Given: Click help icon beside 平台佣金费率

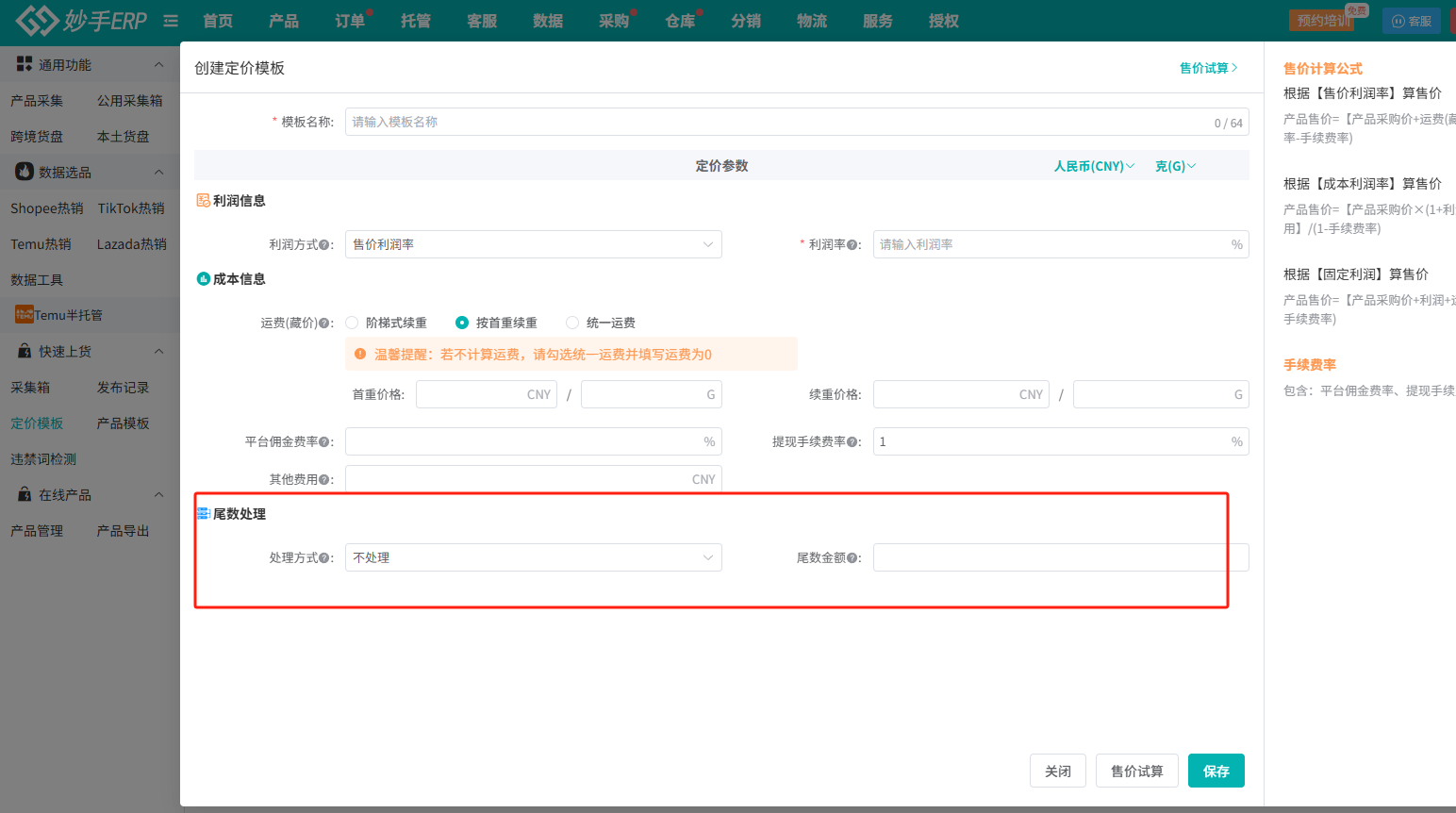Looking at the screenshot, I should click(x=324, y=442).
